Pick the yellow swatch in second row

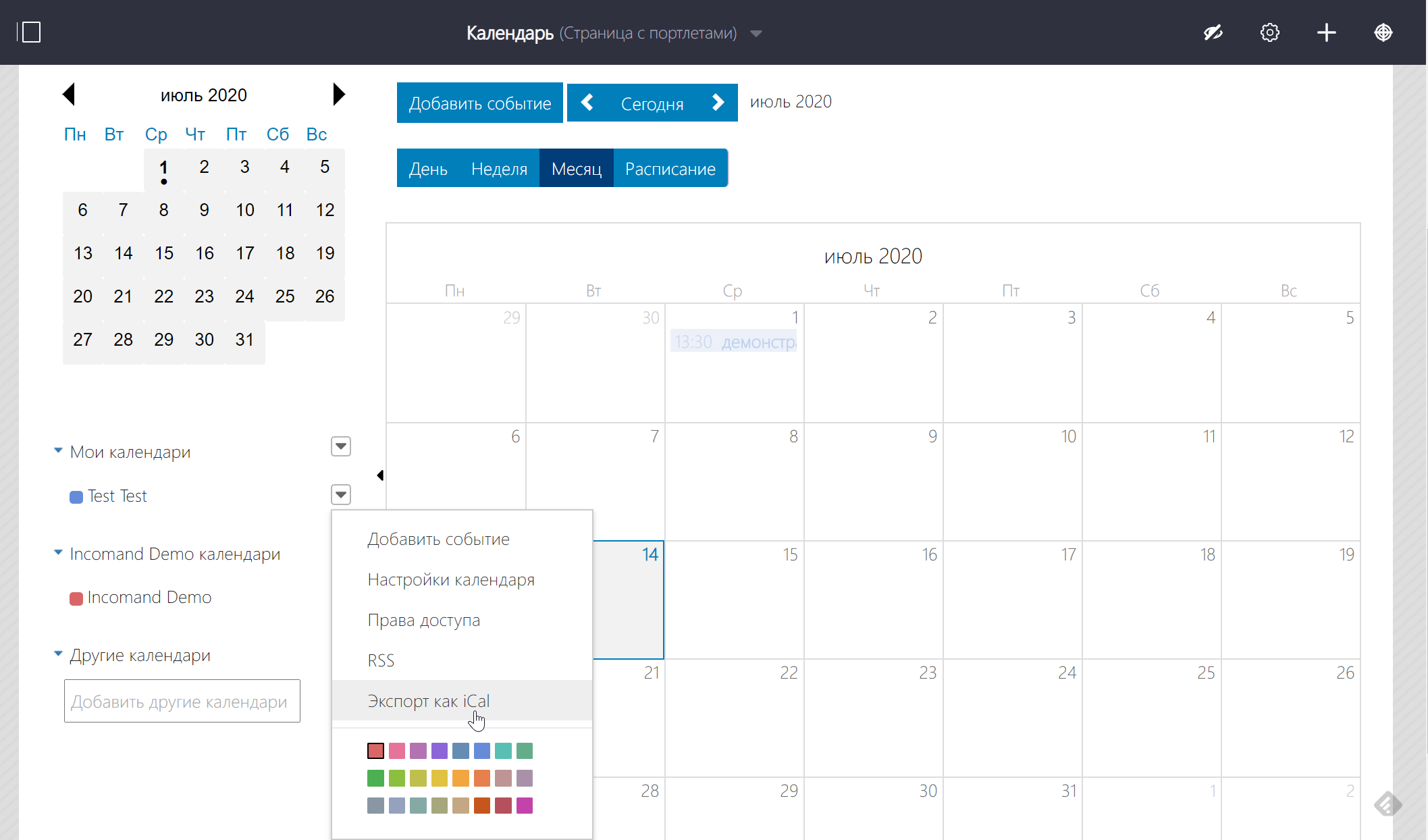440,779
